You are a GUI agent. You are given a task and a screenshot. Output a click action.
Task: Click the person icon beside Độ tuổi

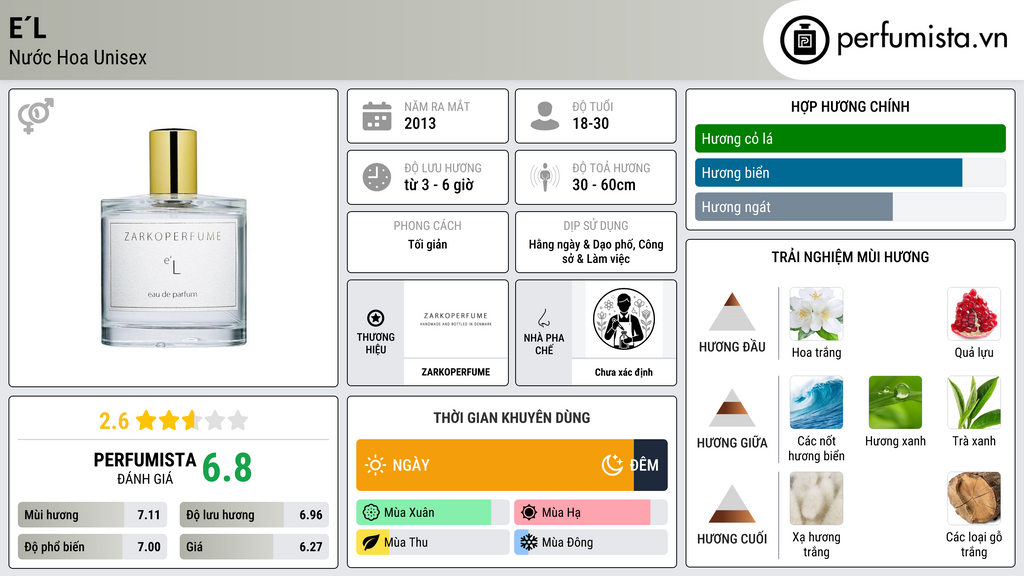pyautogui.click(x=545, y=116)
